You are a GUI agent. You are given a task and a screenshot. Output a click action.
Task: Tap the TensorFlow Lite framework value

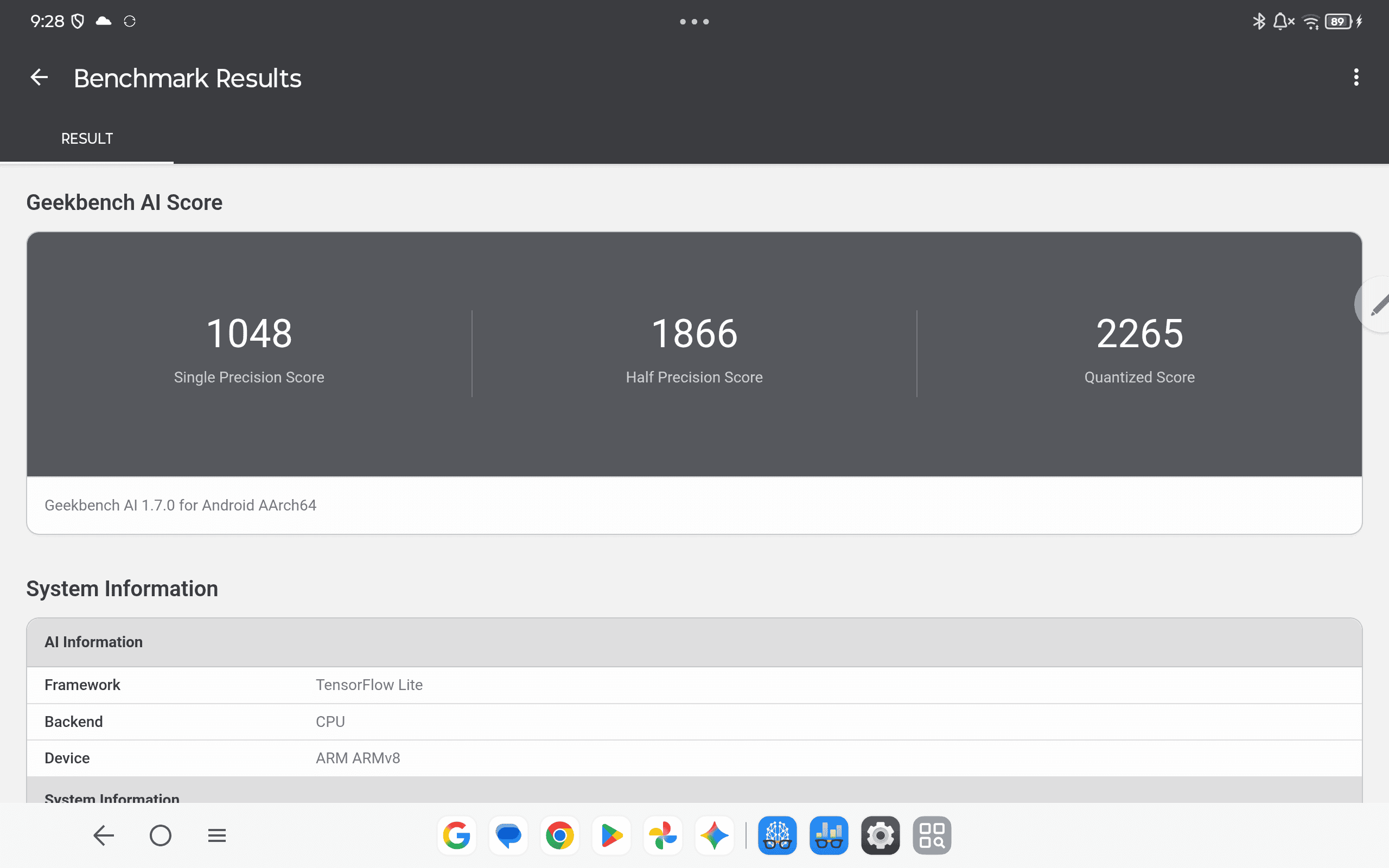[369, 685]
